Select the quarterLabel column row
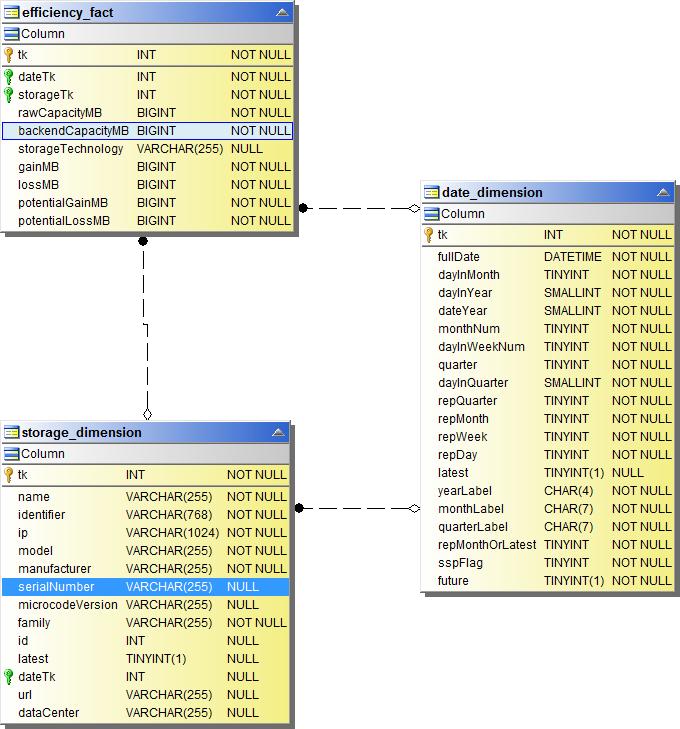This screenshot has height=729, width=680. tap(548, 527)
